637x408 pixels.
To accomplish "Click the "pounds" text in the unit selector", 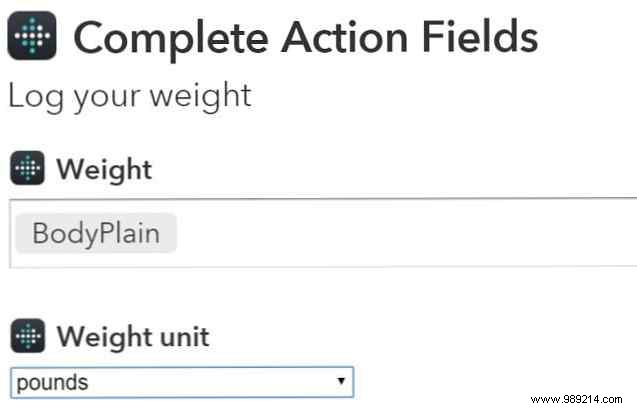I will click(52, 382).
